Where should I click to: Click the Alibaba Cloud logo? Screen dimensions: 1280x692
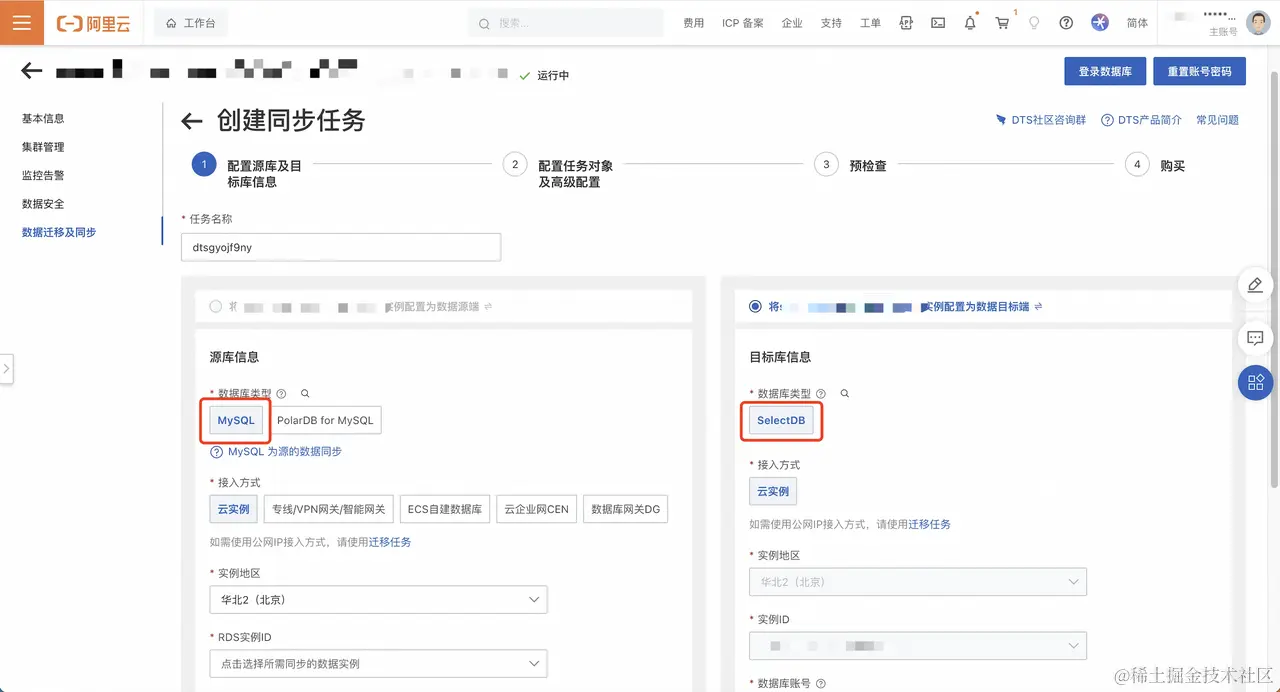point(93,23)
